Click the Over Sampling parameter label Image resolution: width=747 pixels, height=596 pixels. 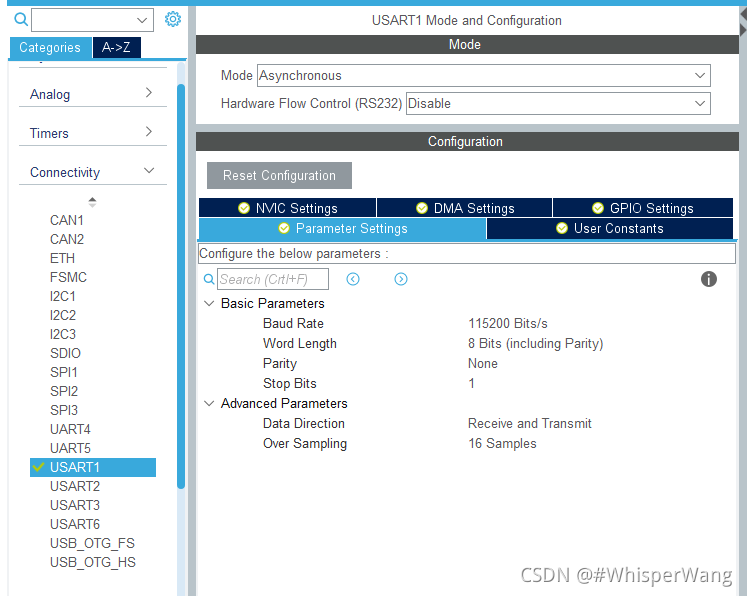(305, 444)
